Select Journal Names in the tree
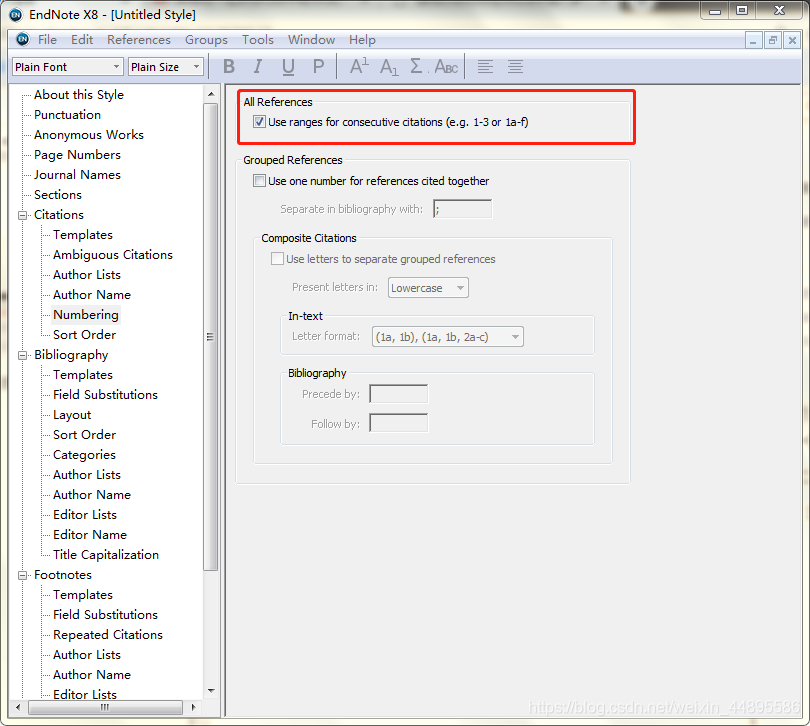 (x=77, y=175)
